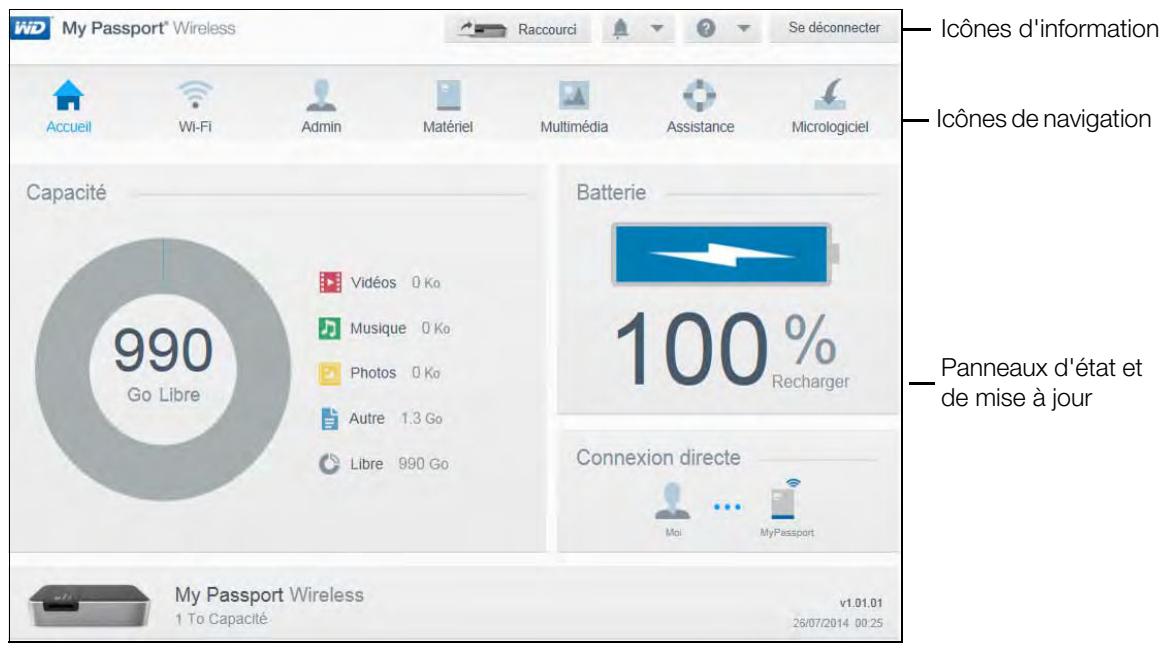1162x648 pixels.
Task: Click the '1.3 Go' Autre value
Action: pyautogui.click(x=422, y=418)
